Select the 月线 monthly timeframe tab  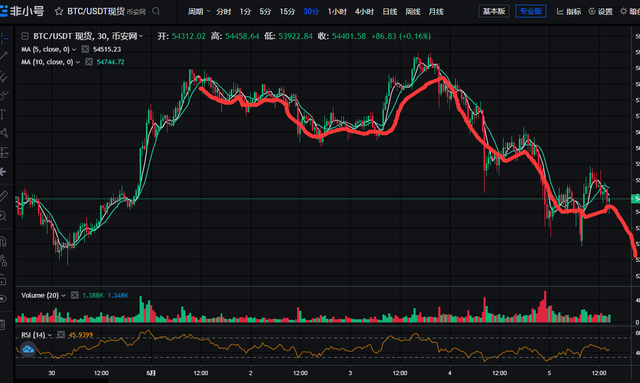tap(436, 11)
